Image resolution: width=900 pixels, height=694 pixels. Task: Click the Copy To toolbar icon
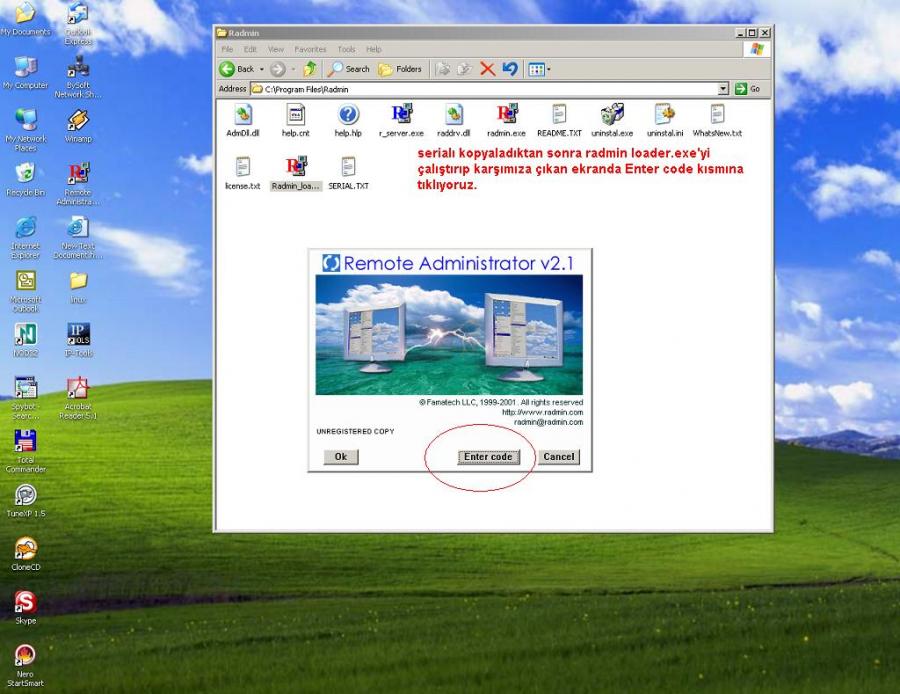pyautogui.click(x=464, y=69)
